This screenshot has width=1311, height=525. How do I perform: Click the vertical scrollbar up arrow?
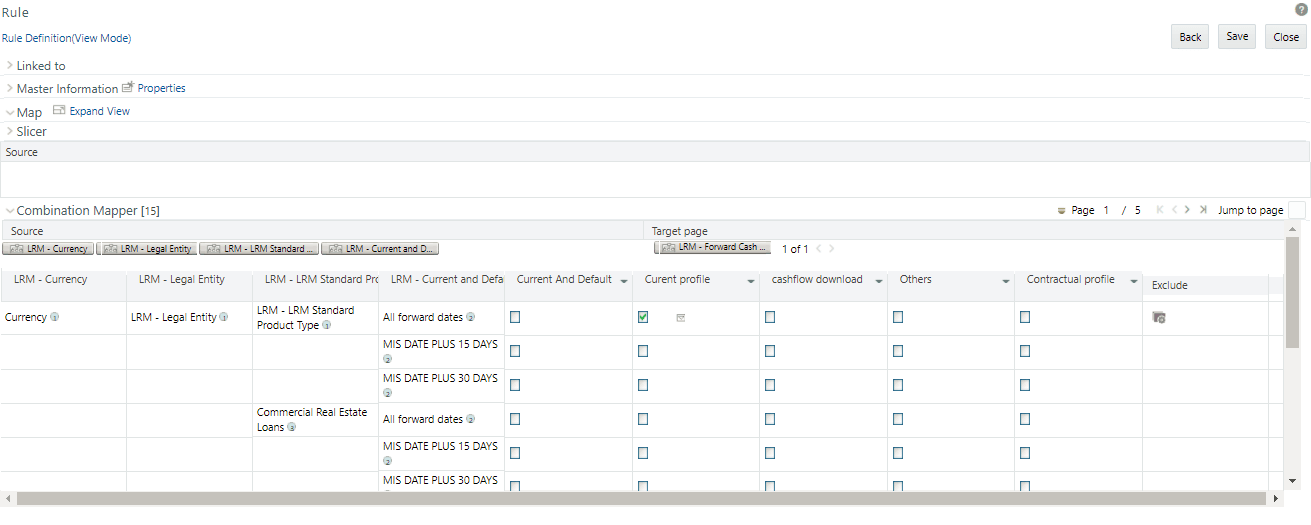(1292, 229)
